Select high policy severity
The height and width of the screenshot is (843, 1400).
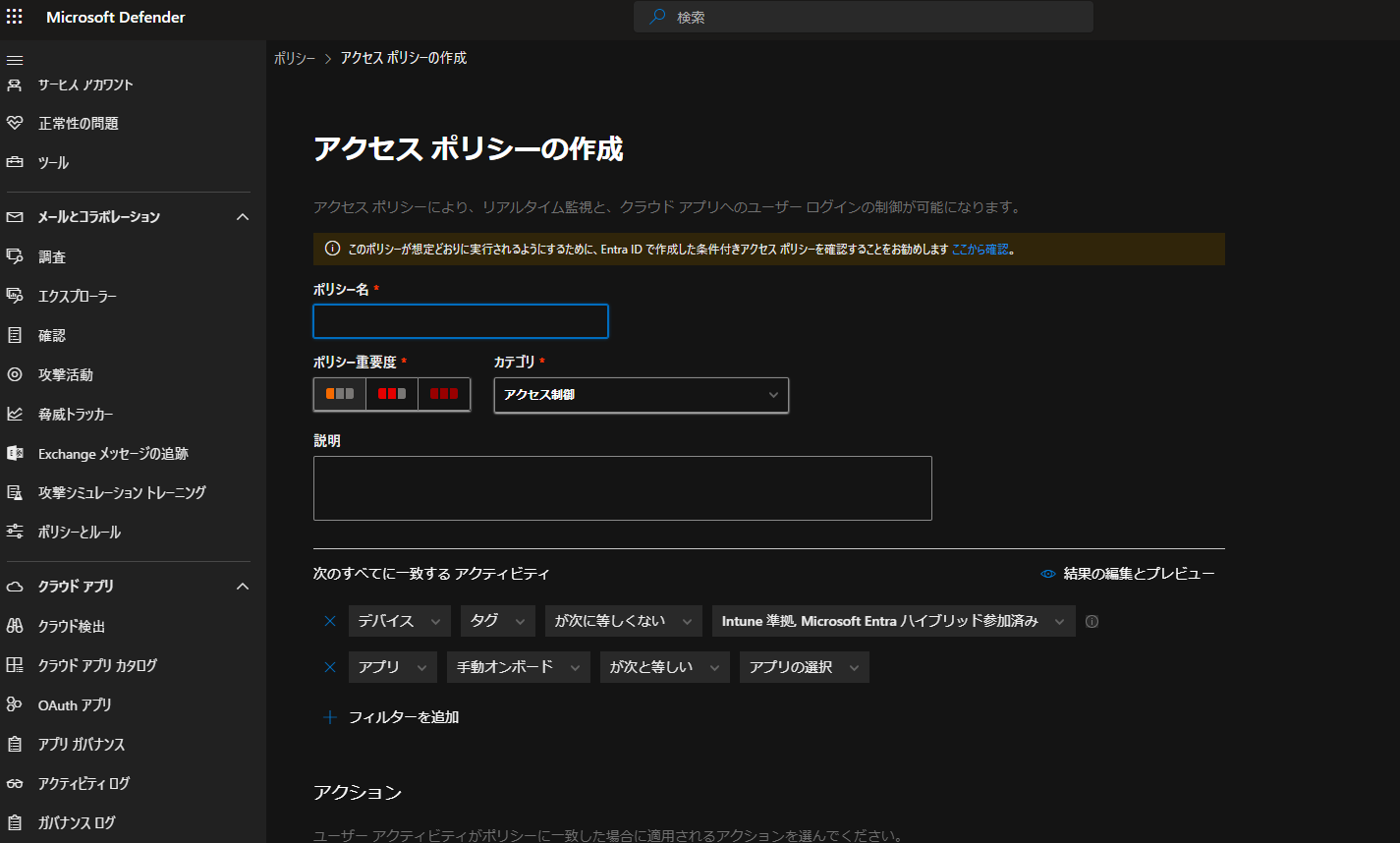pos(444,394)
